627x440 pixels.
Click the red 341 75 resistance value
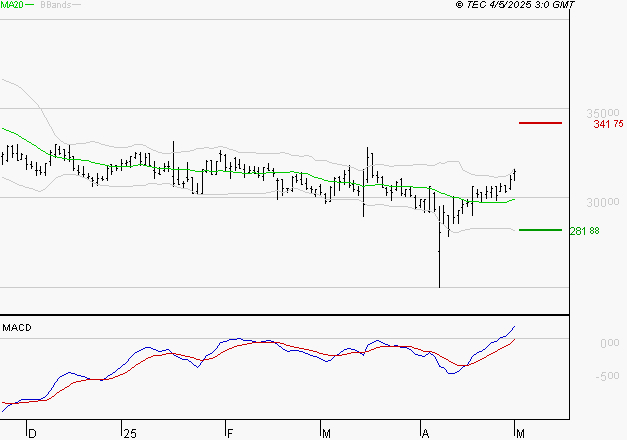608,124
